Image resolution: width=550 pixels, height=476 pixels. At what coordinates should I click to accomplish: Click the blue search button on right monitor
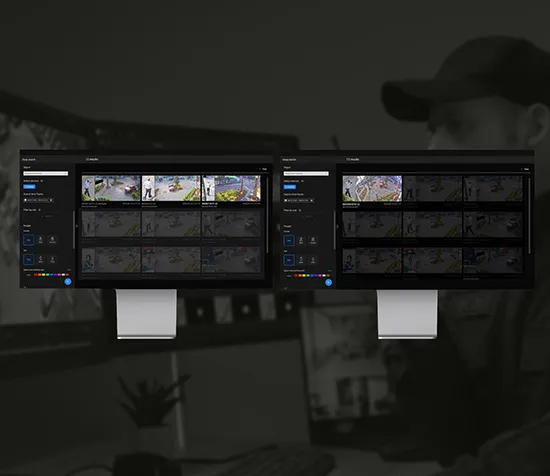pos(328,282)
